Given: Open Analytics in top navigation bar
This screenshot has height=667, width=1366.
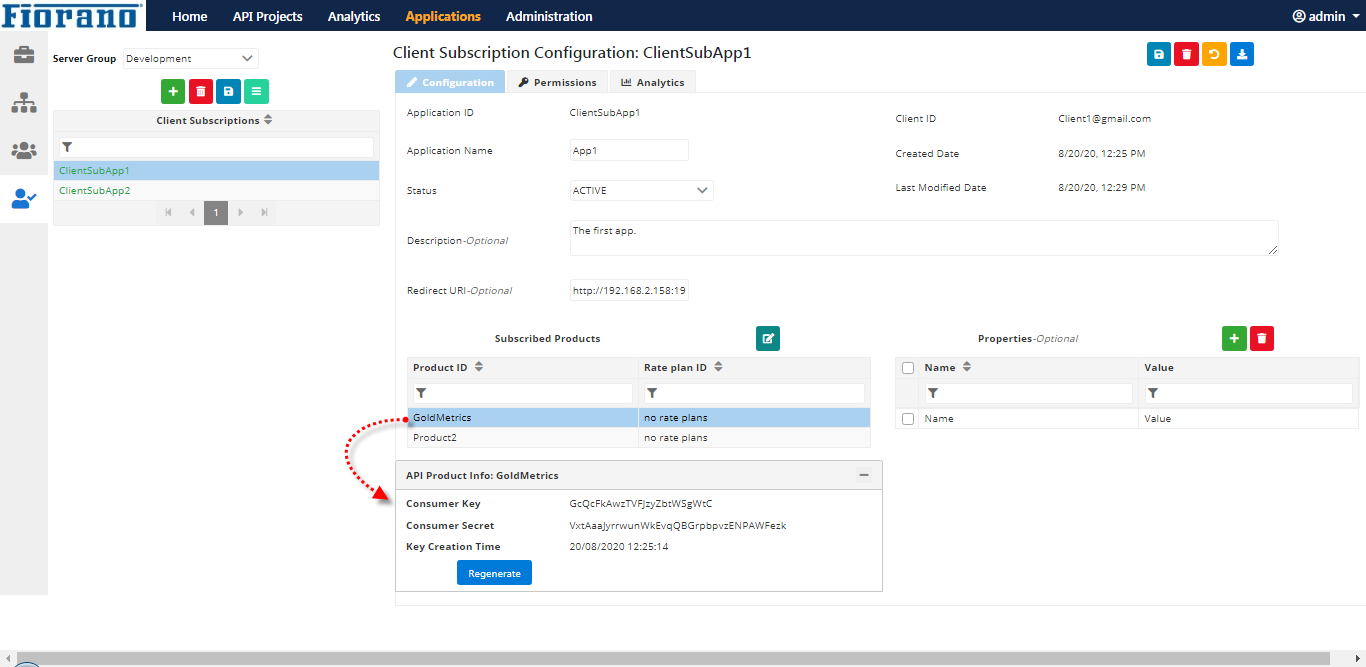Looking at the screenshot, I should coord(354,16).
